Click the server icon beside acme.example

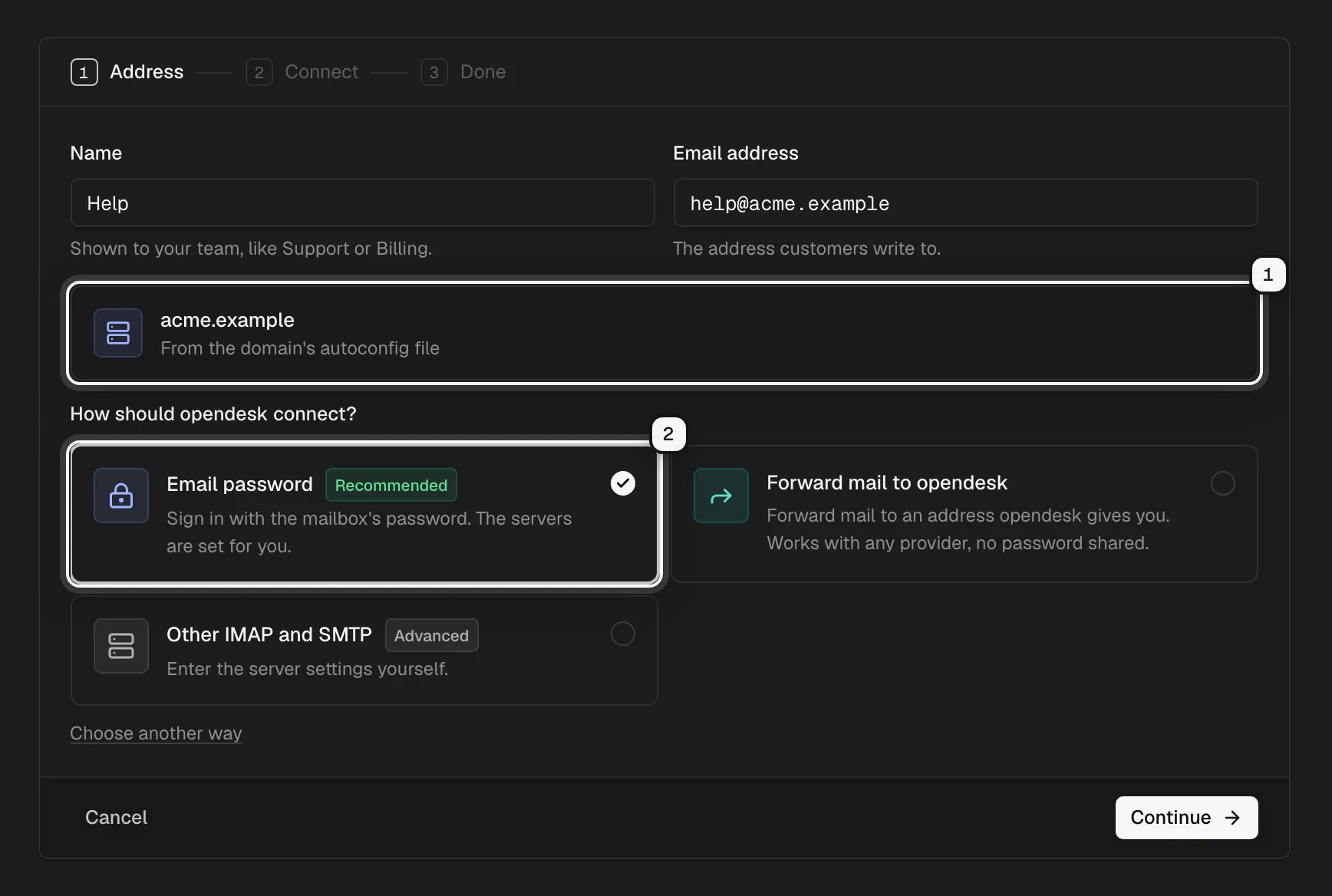tap(118, 333)
